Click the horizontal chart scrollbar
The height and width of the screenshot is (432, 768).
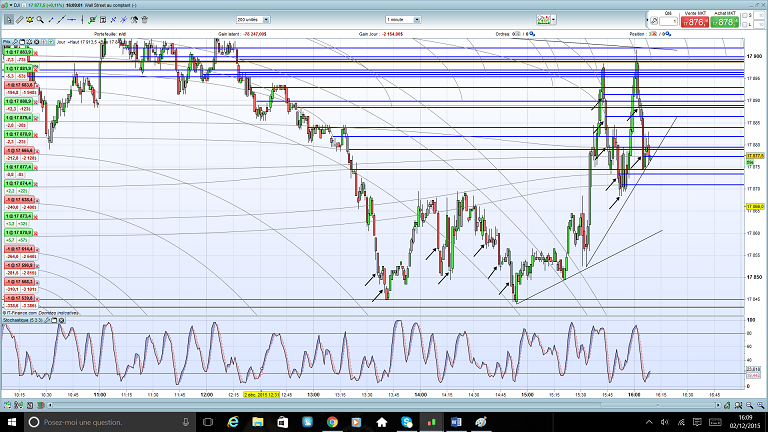[x=384, y=405]
